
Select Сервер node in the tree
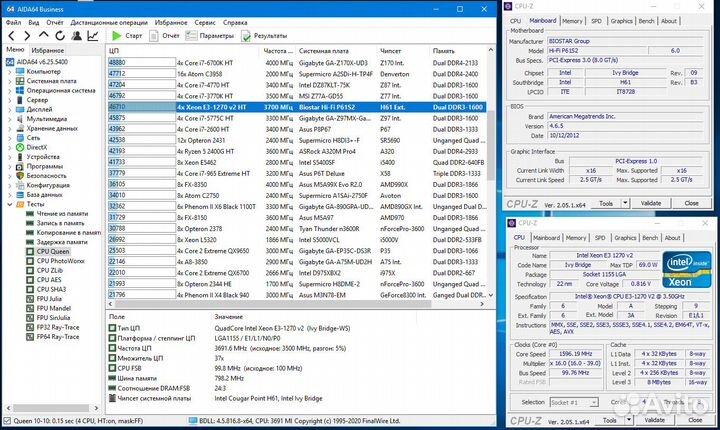pyautogui.click(x=37, y=100)
